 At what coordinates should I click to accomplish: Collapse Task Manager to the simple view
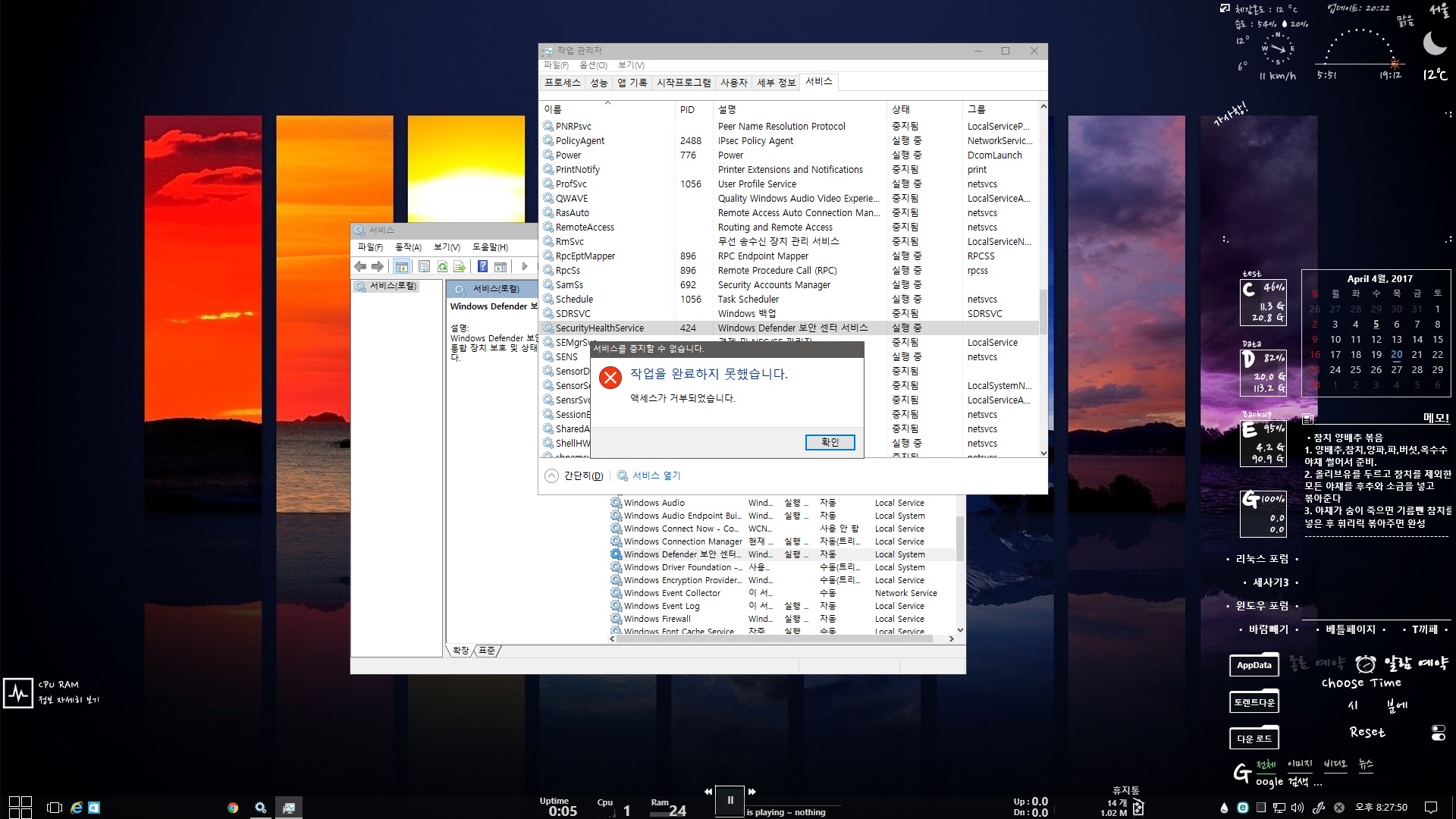(574, 475)
